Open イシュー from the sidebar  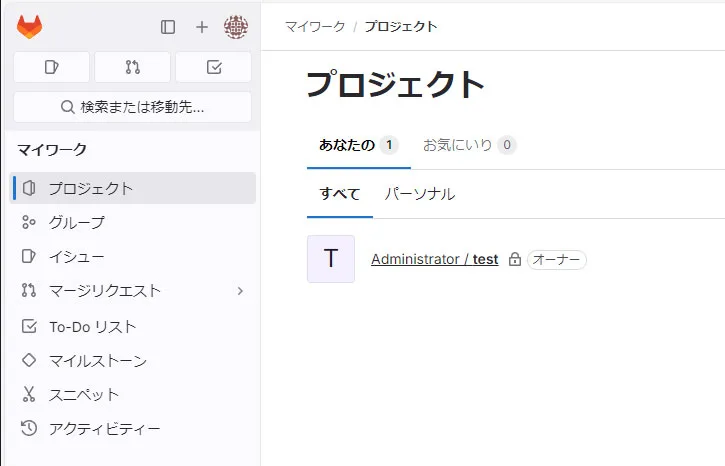(133, 256)
